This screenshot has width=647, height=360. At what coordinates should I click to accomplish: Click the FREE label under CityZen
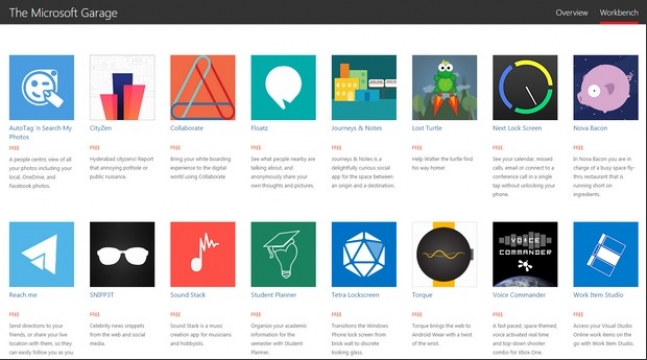[x=95, y=147]
